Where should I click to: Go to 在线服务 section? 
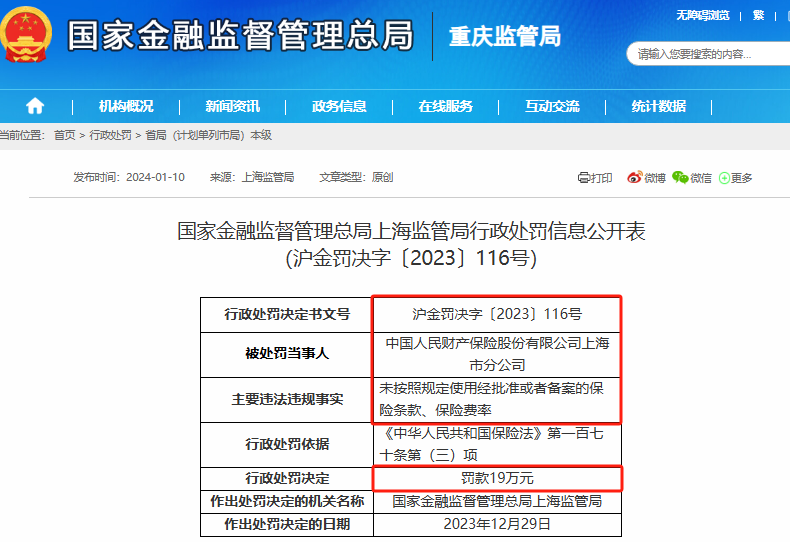click(x=445, y=106)
